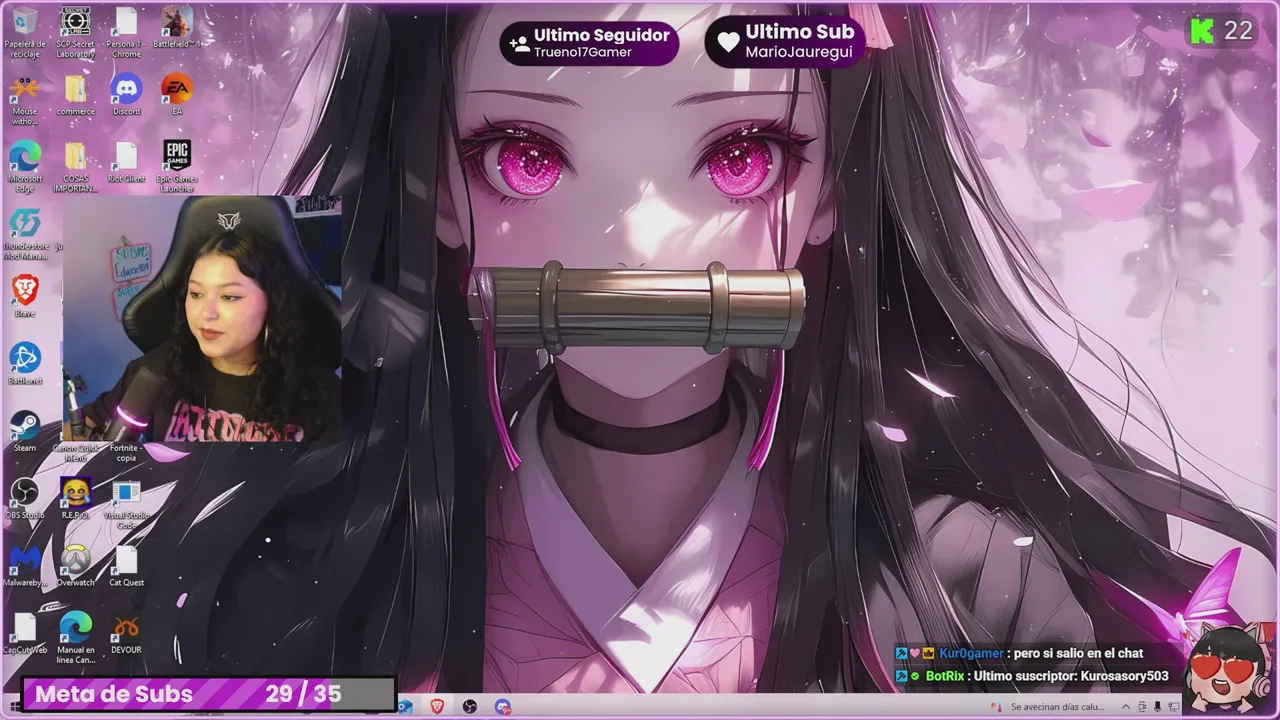Image resolution: width=1280 pixels, height=720 pixels.
Task: Open the Riot Client shortcut
Action: coord(126,162)
